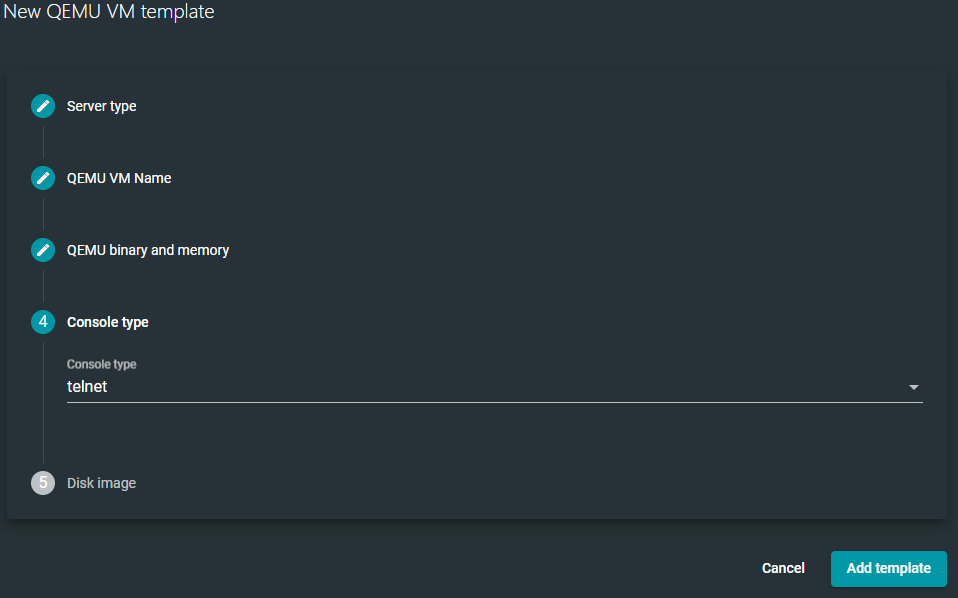Click the QEMU VM Name pencil icon
This screenshot has height=598, width=958.
point(42,178)
